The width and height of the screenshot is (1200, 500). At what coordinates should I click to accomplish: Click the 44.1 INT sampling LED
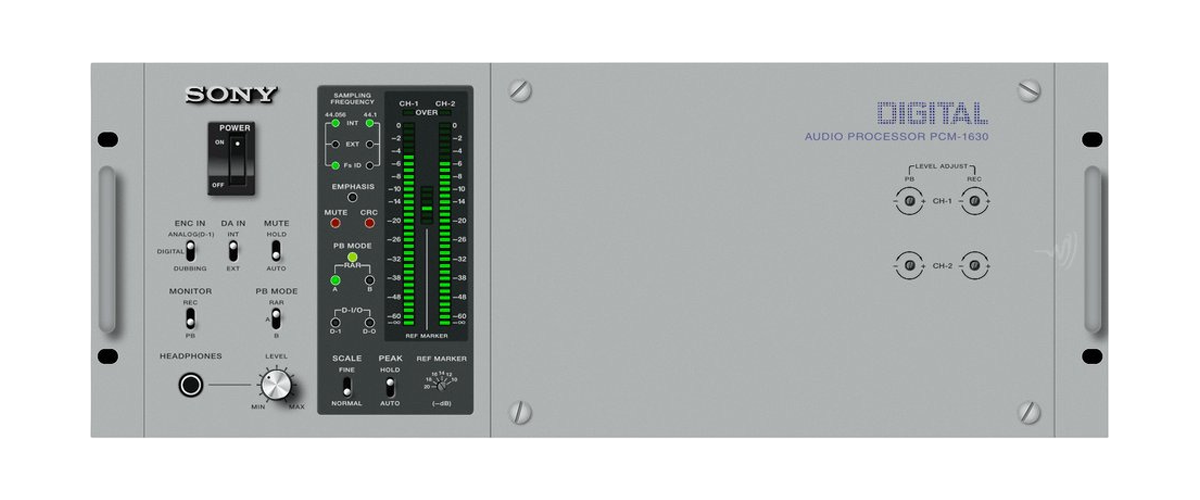[x=370, y=125]
